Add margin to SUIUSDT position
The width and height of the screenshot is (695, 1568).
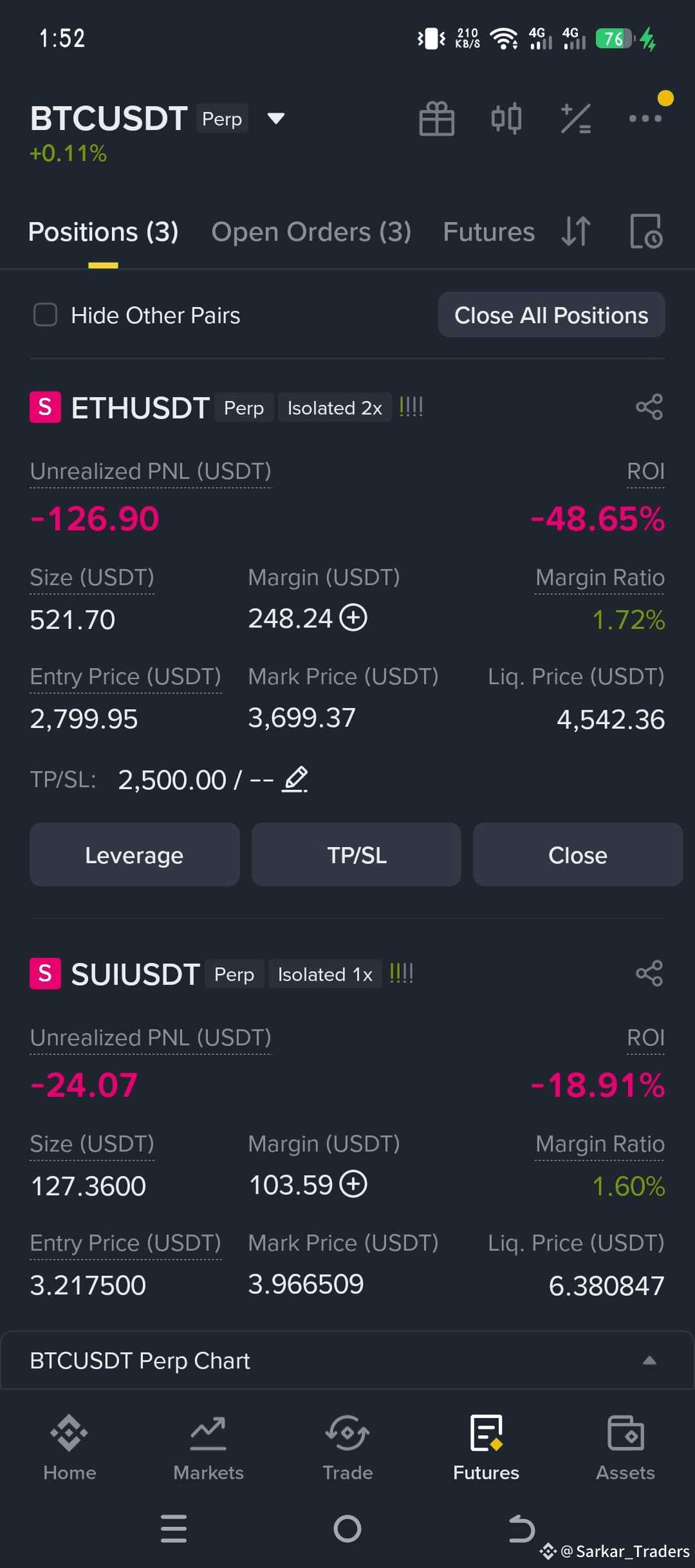coord(353,1184)
